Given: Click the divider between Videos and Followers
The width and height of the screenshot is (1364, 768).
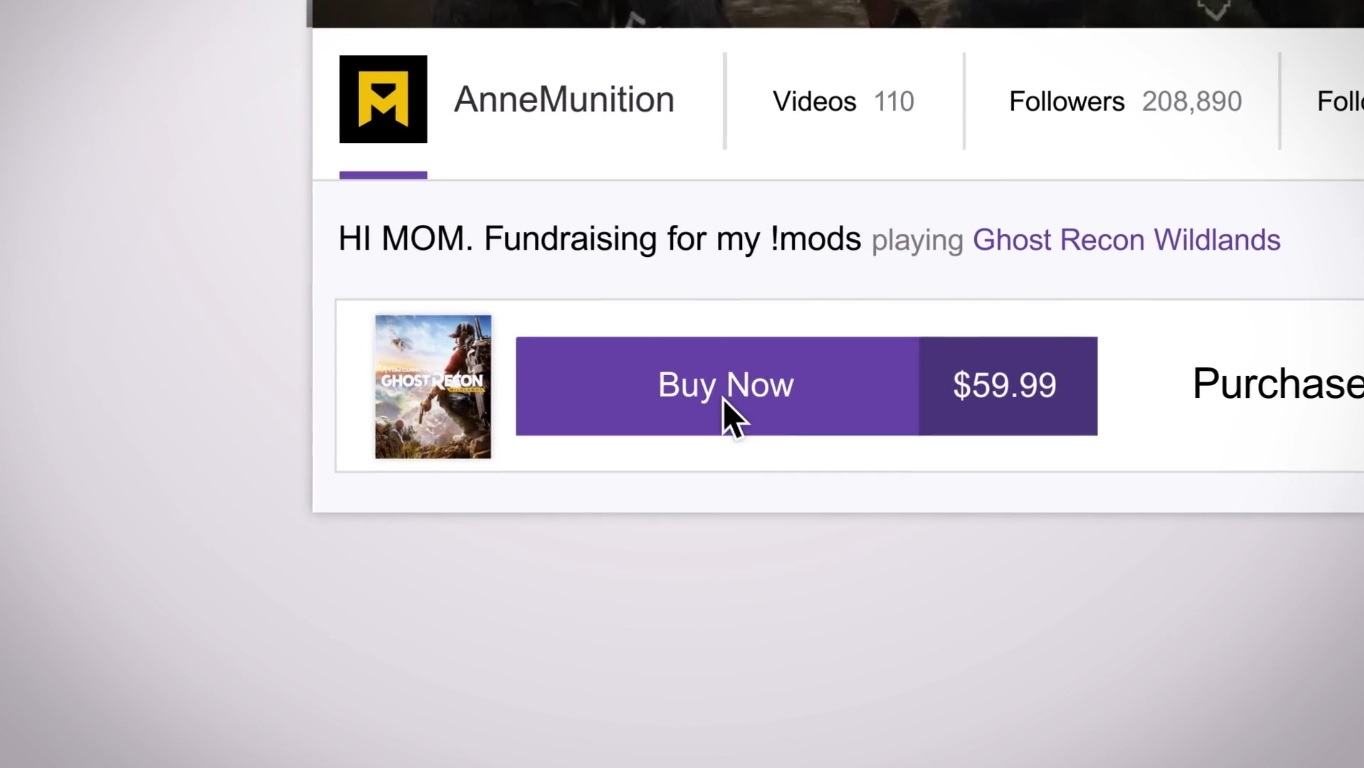Looking at the screenshot, I should coord(964,101).
